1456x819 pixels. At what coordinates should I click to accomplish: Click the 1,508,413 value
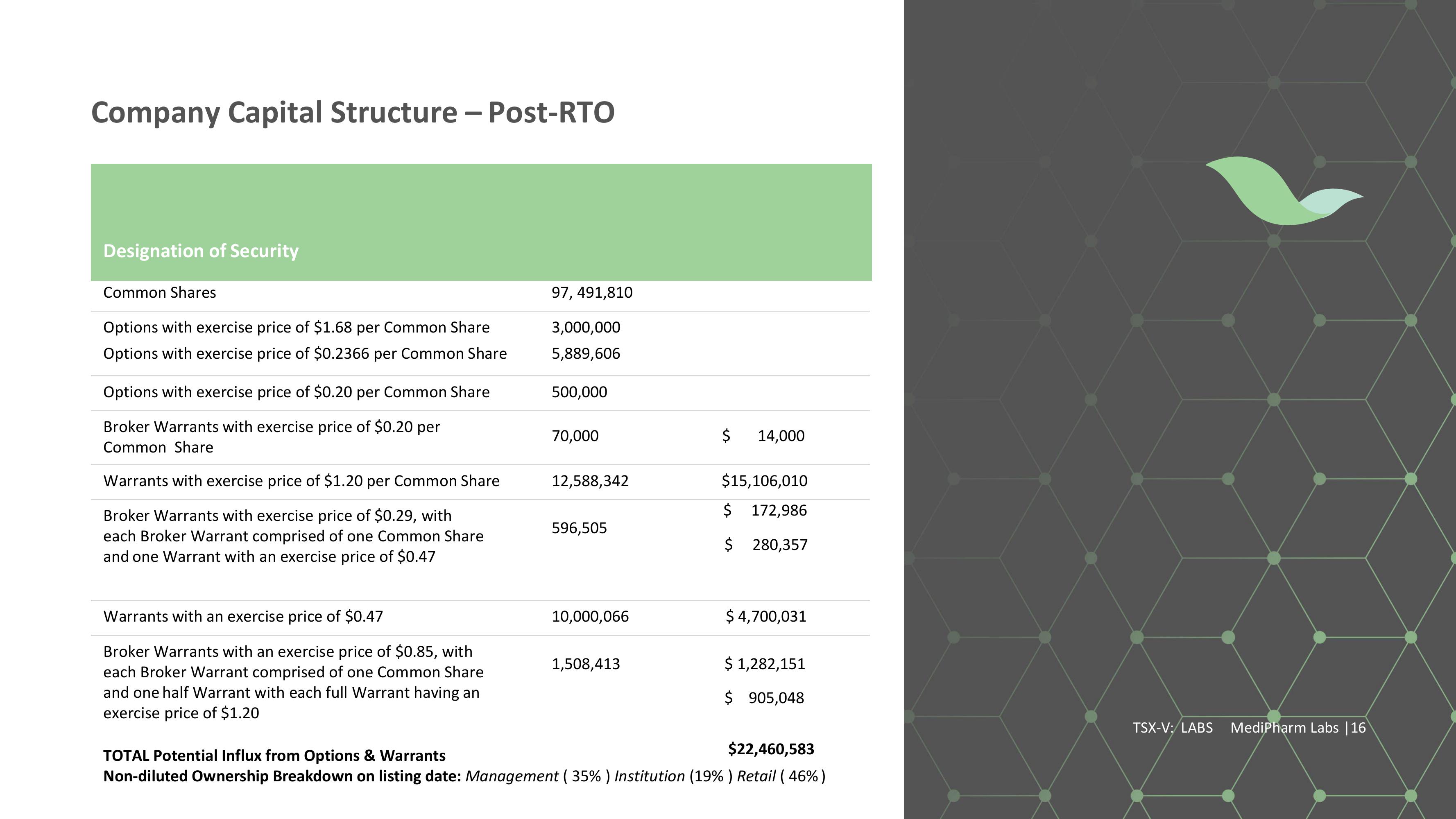click(586, 664)
